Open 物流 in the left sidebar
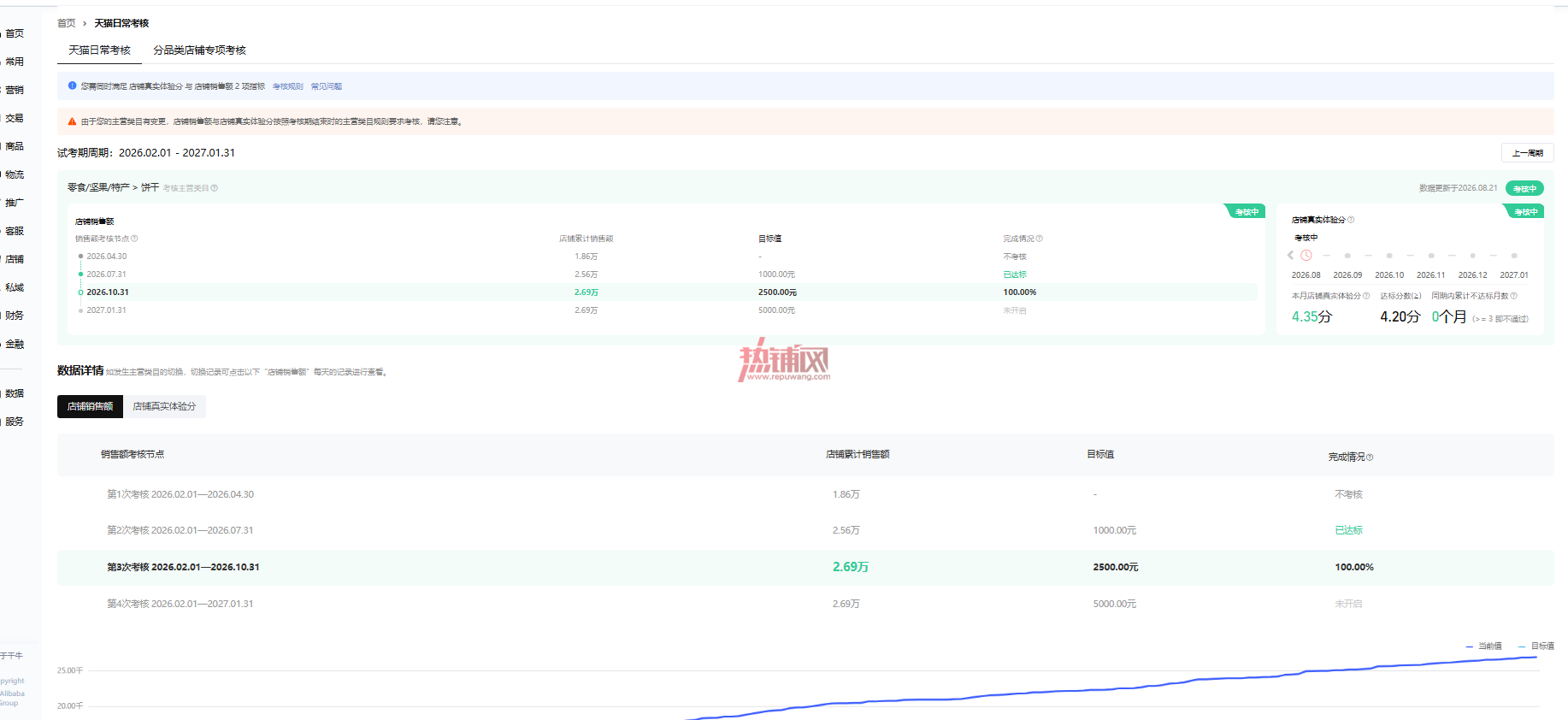Image resolution: width=1568 pixels, height=720 pixels. pos(15,174)
